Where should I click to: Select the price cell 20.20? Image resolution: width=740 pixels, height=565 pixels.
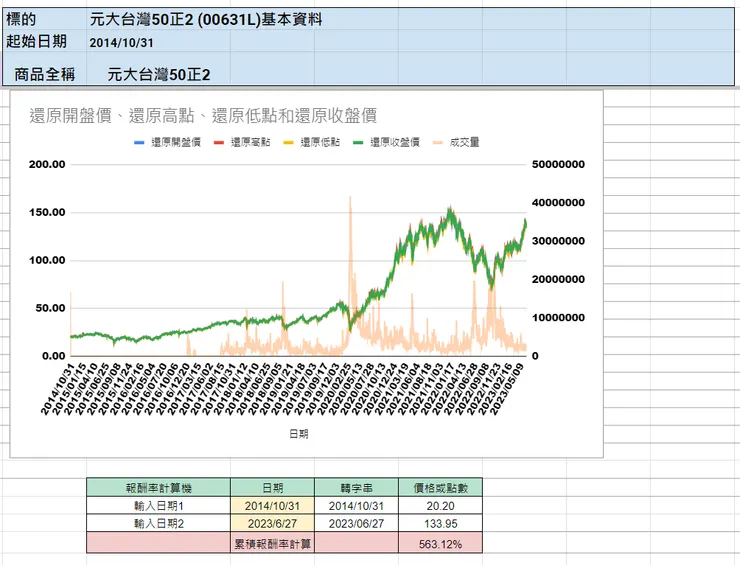440,506
